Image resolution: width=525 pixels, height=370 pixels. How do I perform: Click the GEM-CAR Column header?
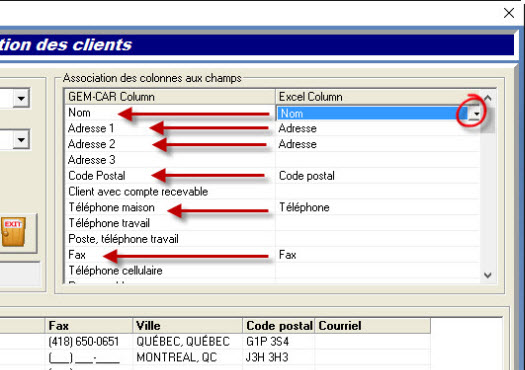pos(170,97)
